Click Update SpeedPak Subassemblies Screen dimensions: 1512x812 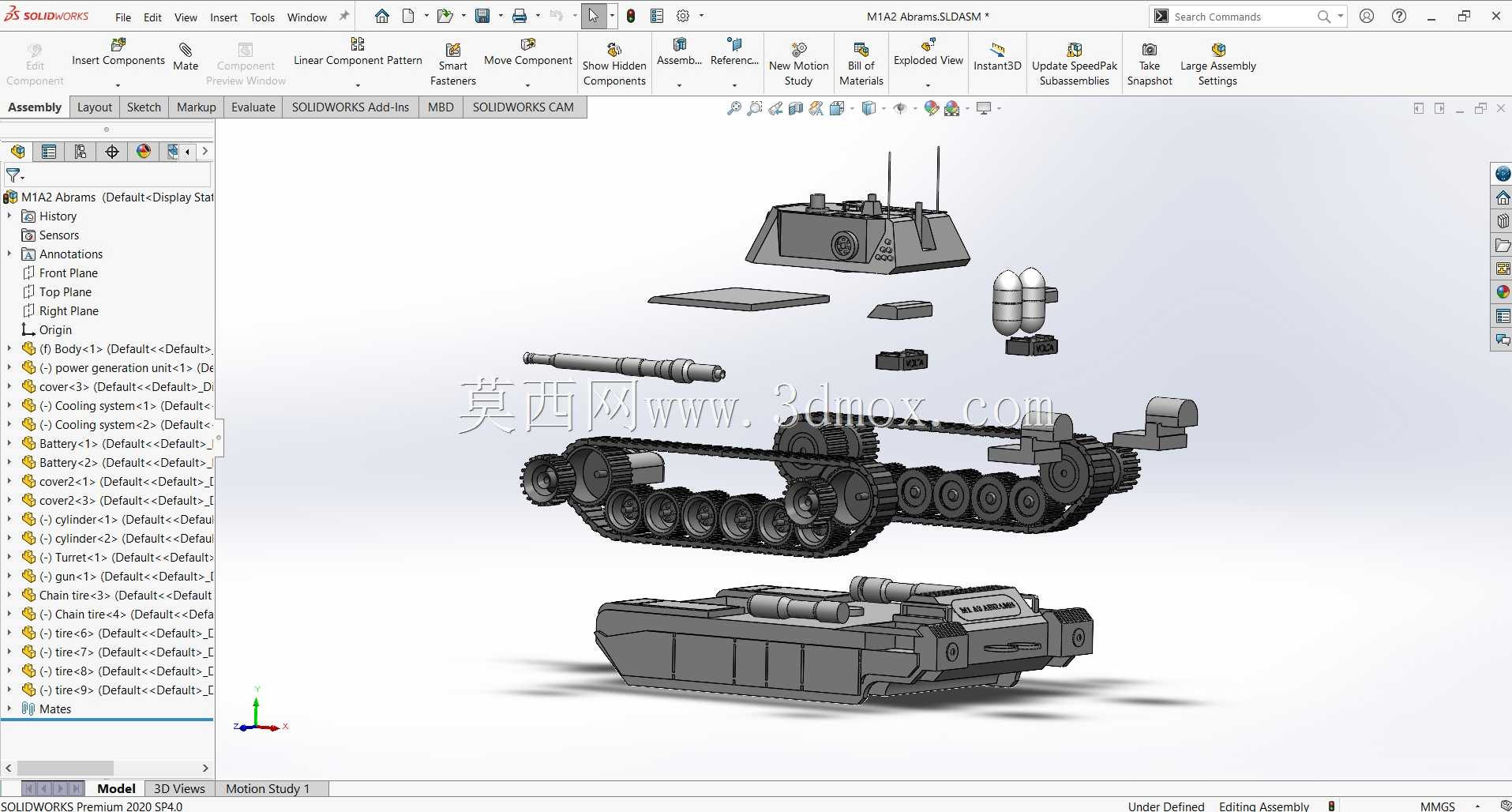coord(1075,64)
